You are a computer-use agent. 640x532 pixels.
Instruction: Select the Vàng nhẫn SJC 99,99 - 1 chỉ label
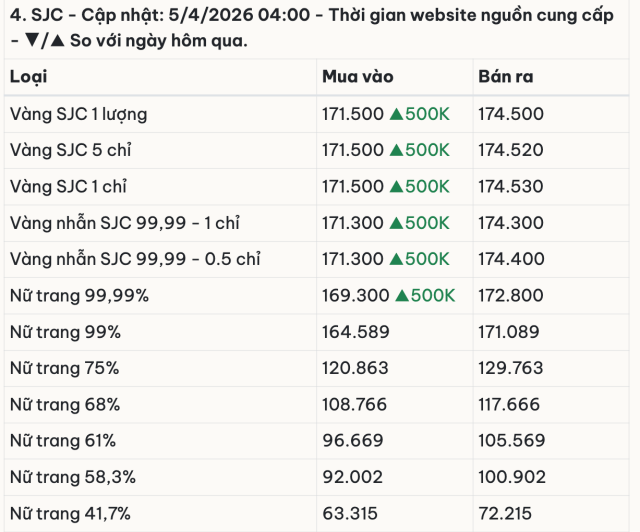[124, 222]
